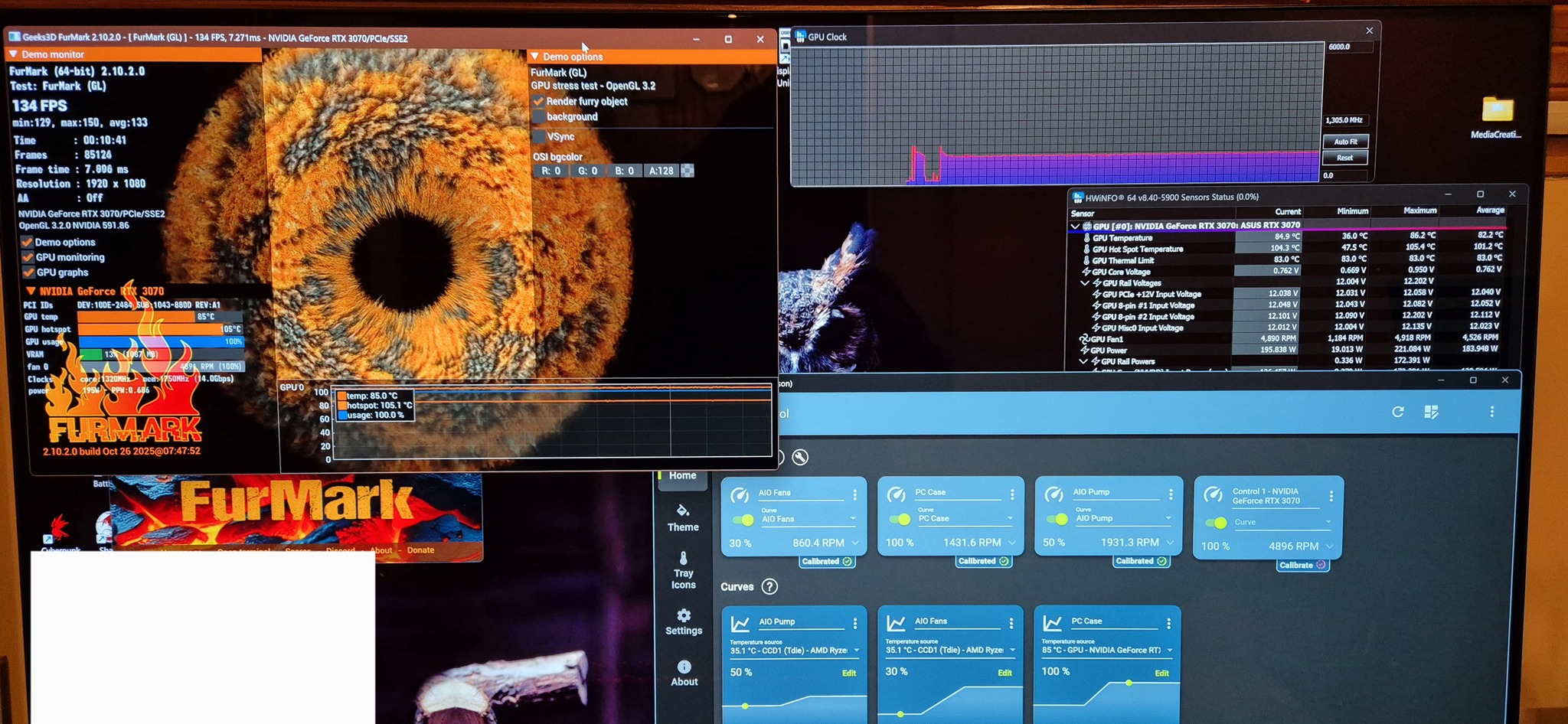This screenshot has width=1568, height=724.
Task: Click the speedometer icon on AIO Pump control card
Action: [1054, 494]
